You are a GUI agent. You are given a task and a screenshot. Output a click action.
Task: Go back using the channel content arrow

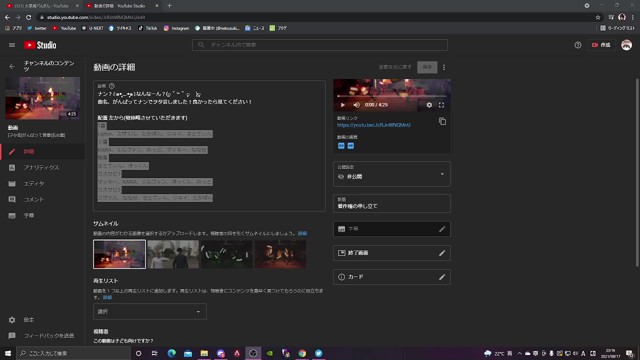tap(12, 66)
